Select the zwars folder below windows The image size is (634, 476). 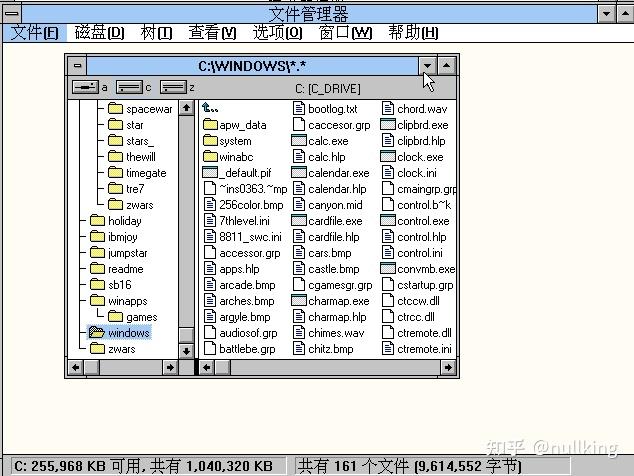113,349
